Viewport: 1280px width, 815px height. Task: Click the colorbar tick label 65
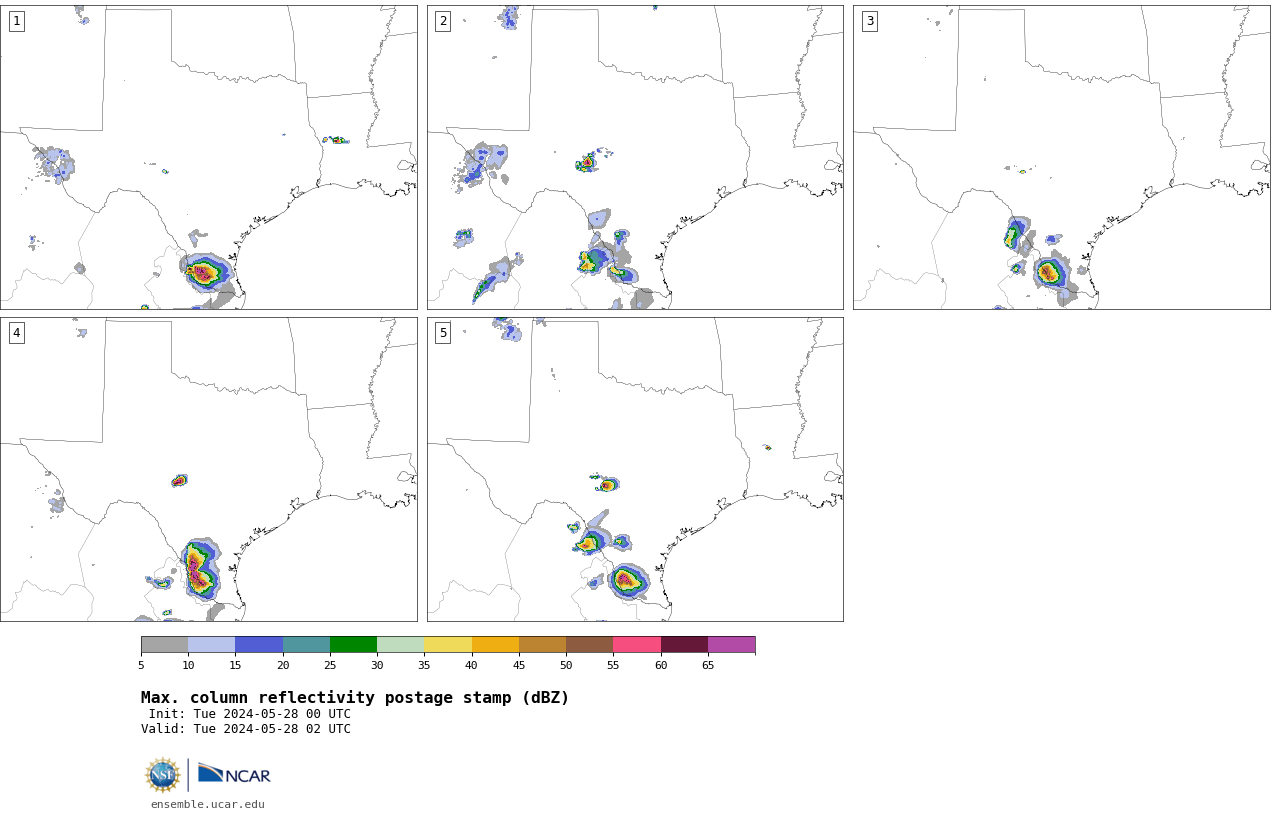[708, 665]
